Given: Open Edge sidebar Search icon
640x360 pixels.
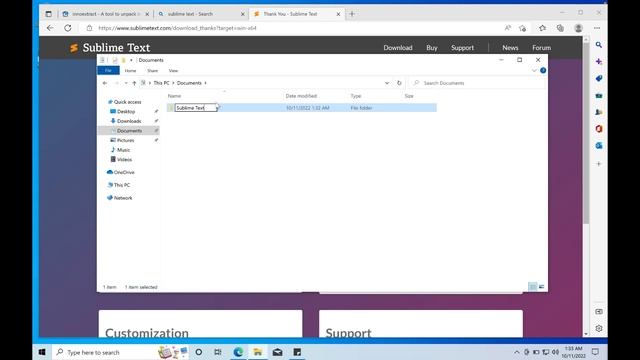Looking at the screenshot, I should pyautogui.click(x=598, y=44).
